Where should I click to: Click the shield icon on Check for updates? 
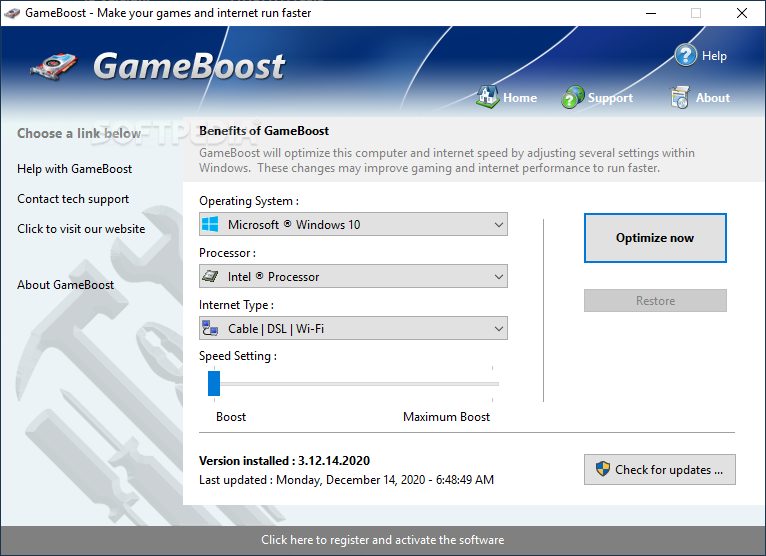[603, 469]
